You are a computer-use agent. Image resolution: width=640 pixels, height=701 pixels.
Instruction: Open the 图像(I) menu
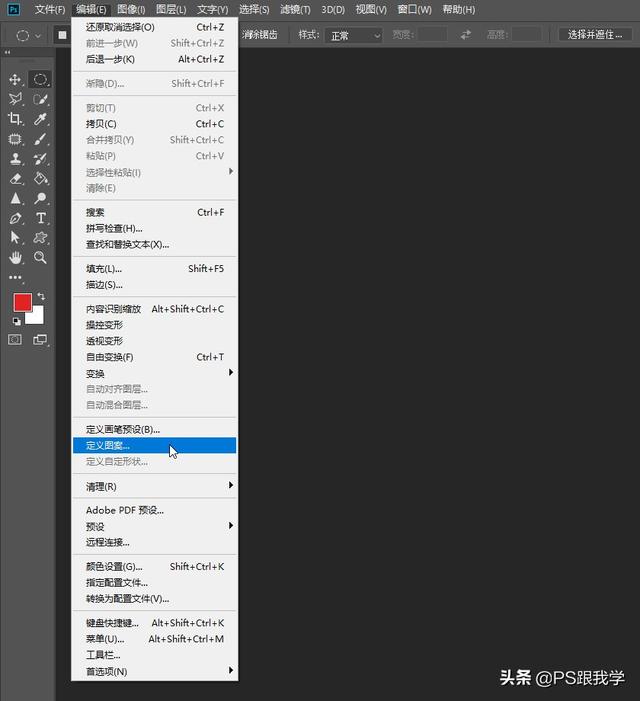131,9
